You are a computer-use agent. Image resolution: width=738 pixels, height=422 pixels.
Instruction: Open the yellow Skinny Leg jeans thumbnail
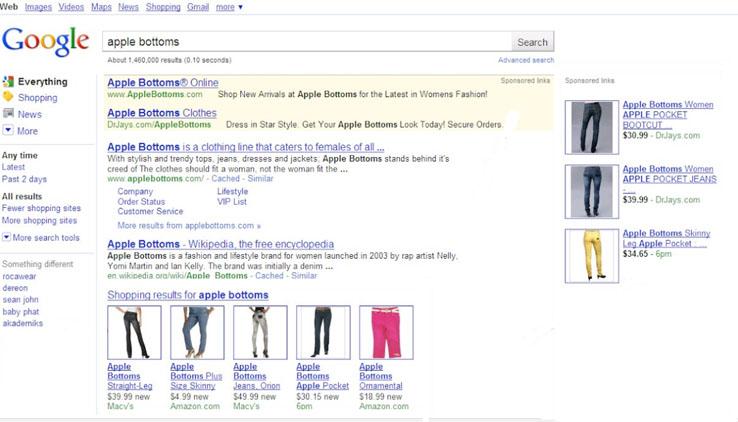click(589, 255)
